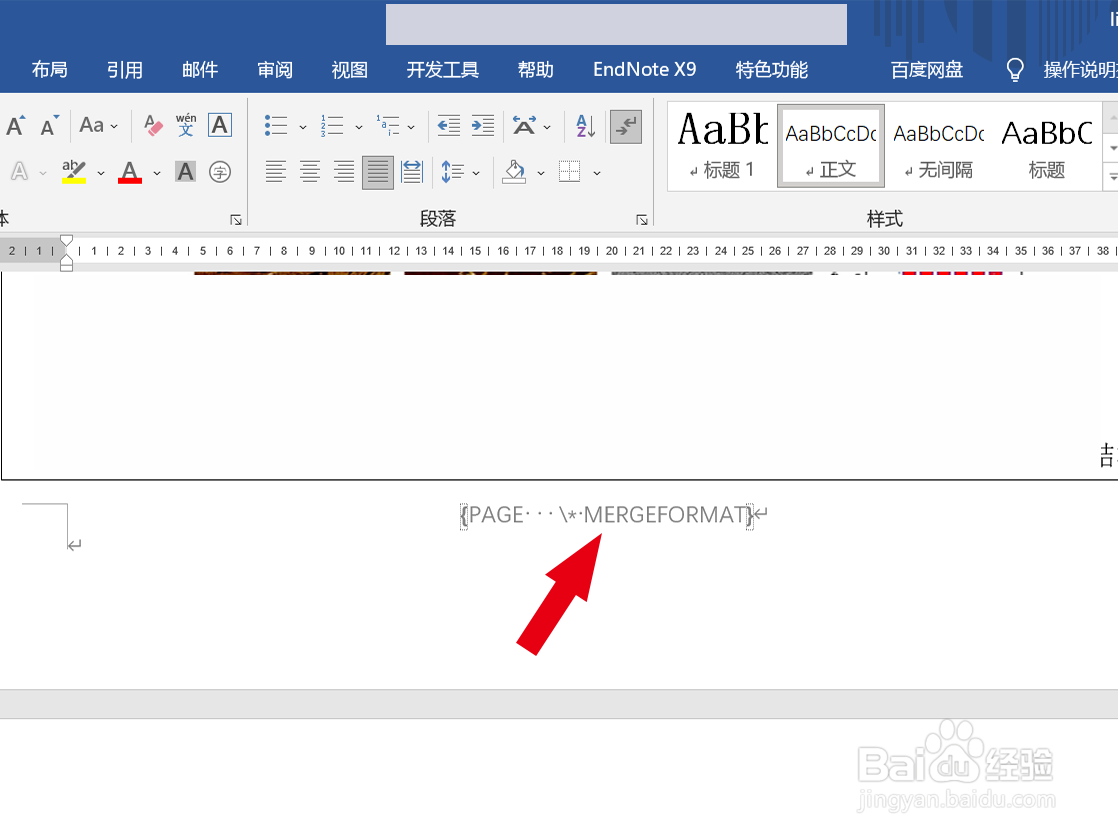The height and width of the screenshot is (838, 1118).
Task: Clear all formatting with eraser icon
Action: tap(153, 126)
